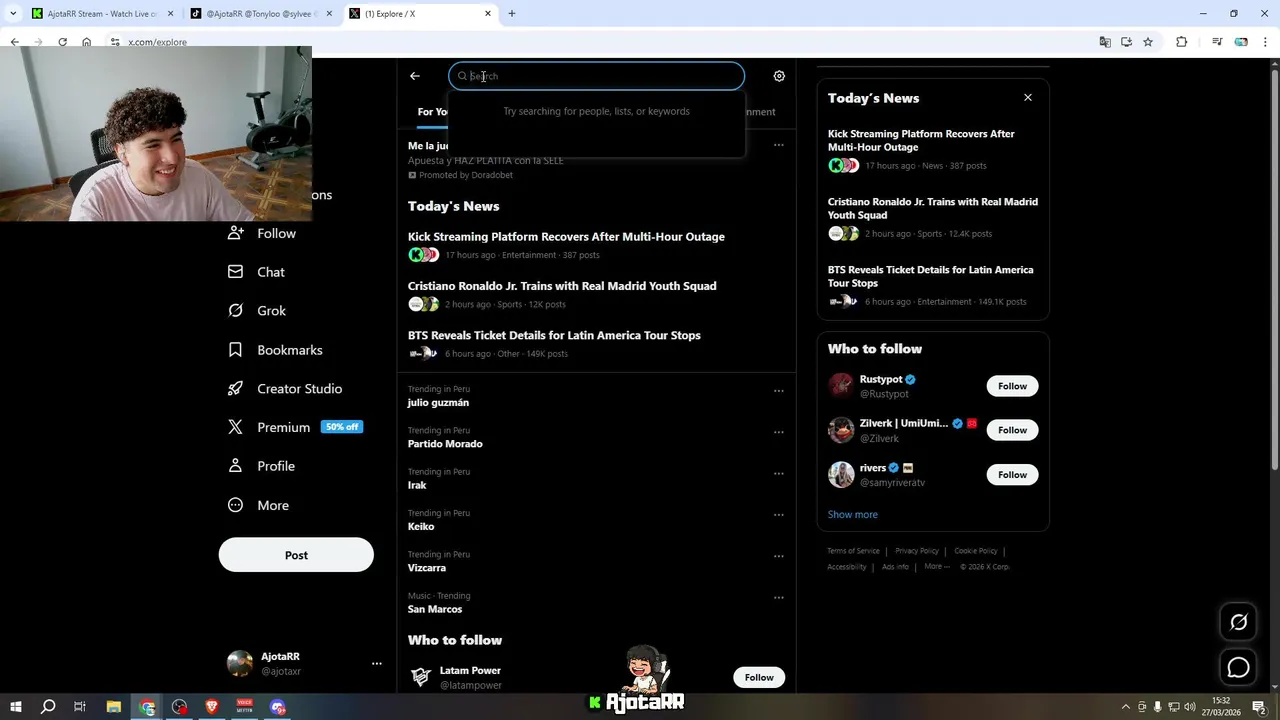Open Ads info footer link
Screen dimensions: 1280x720
(895, 567)
